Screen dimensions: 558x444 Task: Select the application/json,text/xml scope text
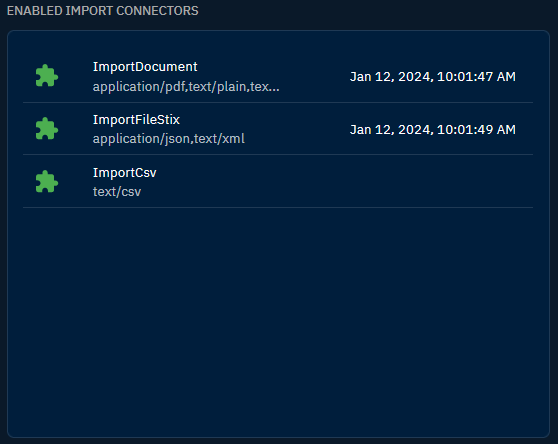pos(169,139)
